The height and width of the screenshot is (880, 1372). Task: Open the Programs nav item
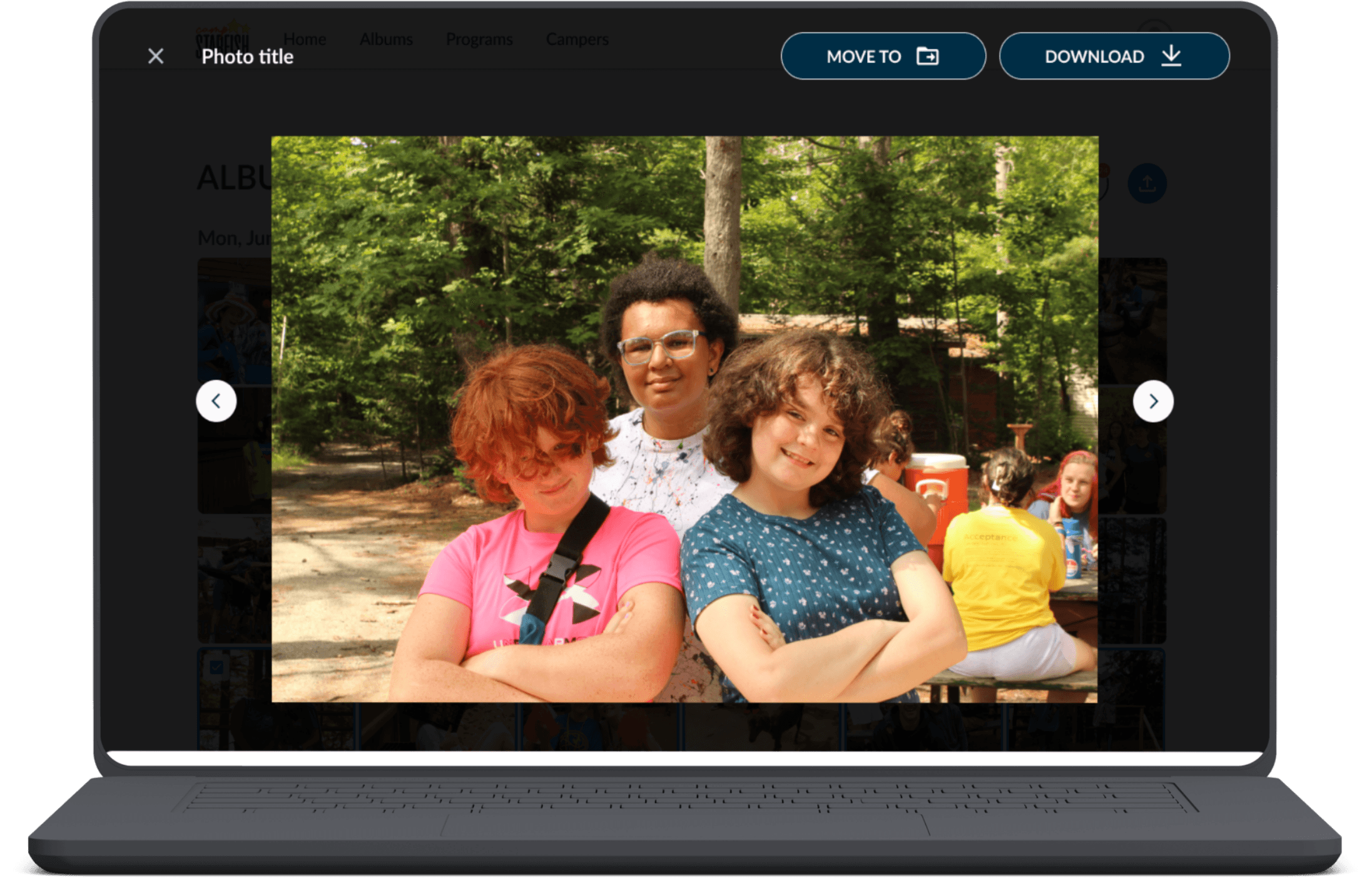click(479, 39)
